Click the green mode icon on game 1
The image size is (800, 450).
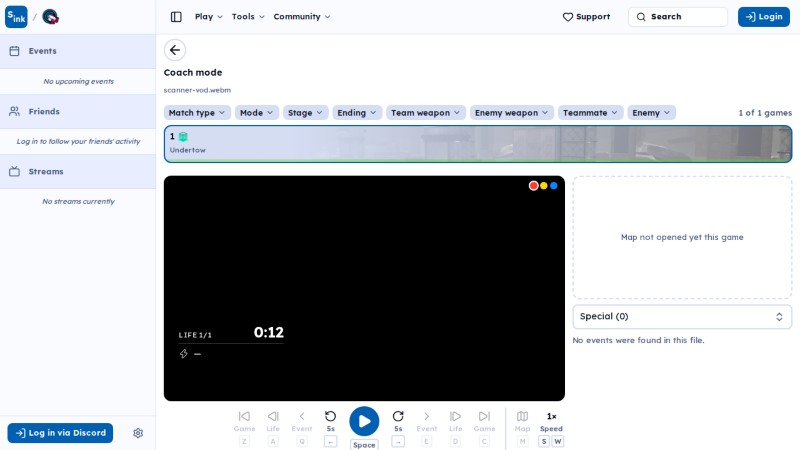point(183,137)
